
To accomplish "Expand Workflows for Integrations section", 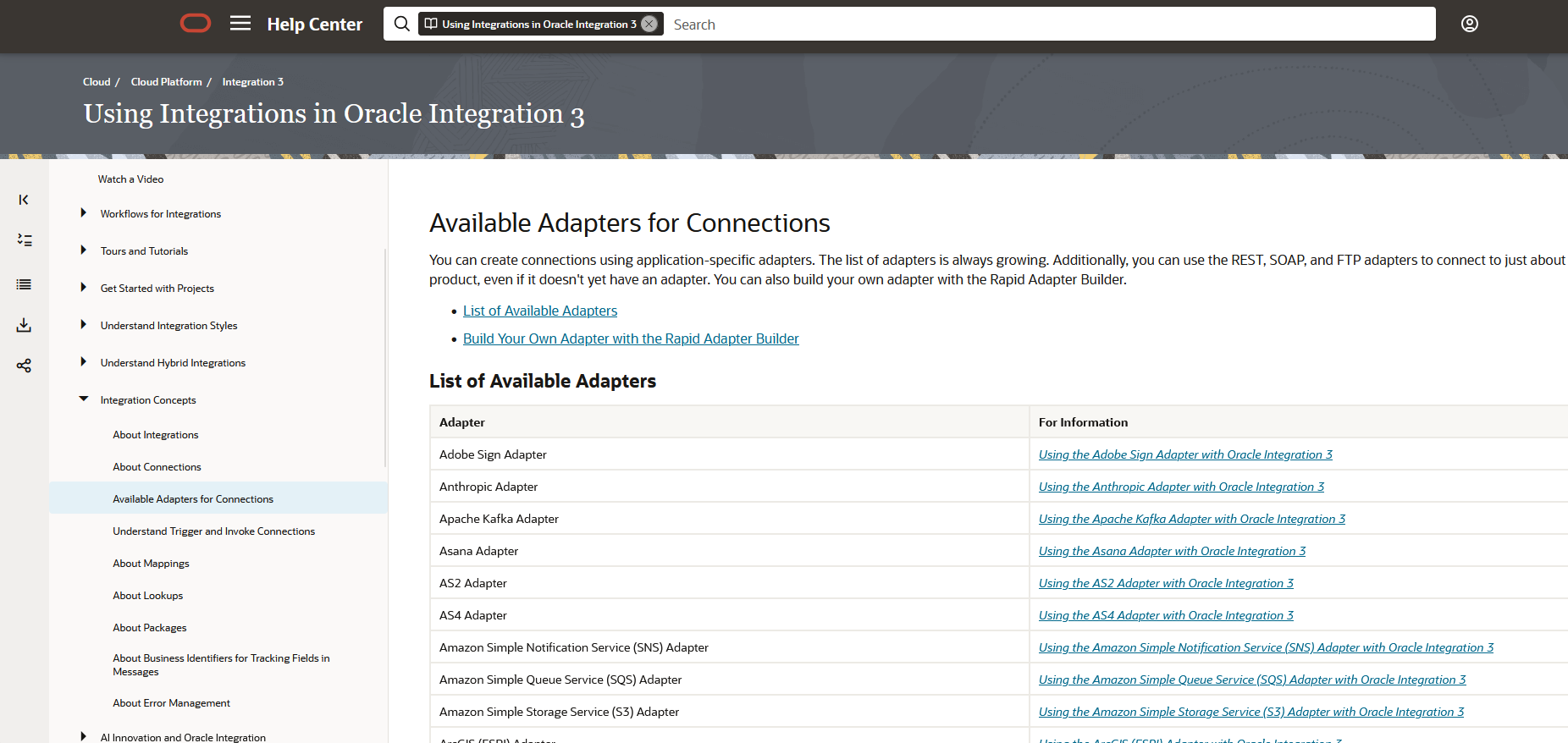I will pos(83,213).
